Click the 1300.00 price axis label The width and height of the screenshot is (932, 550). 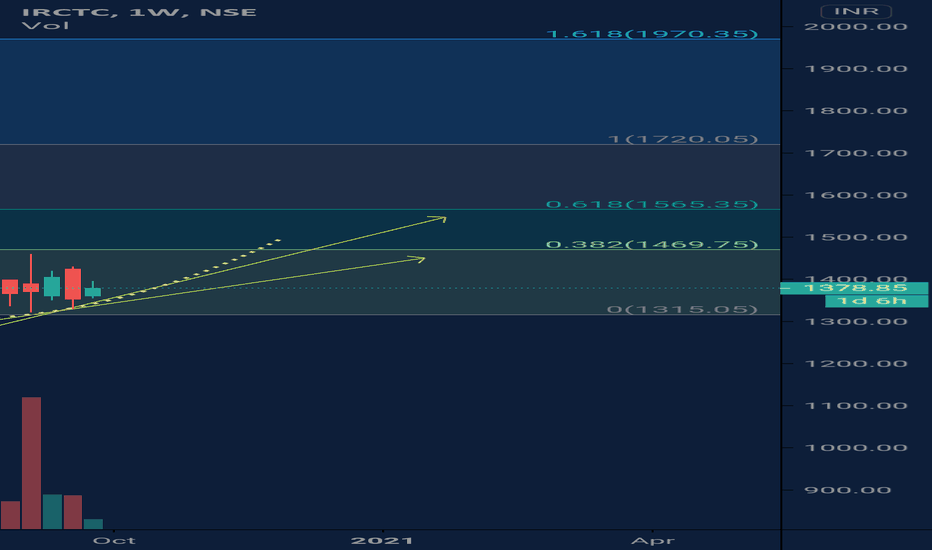[x=855, y=322]
